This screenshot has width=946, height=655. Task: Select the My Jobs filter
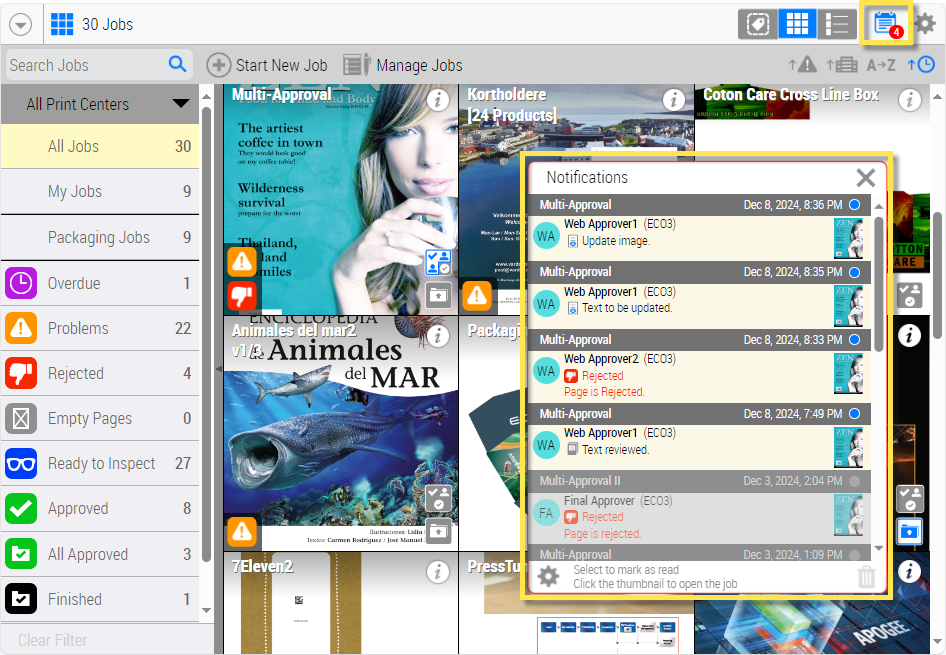click(x=100, y=192)
